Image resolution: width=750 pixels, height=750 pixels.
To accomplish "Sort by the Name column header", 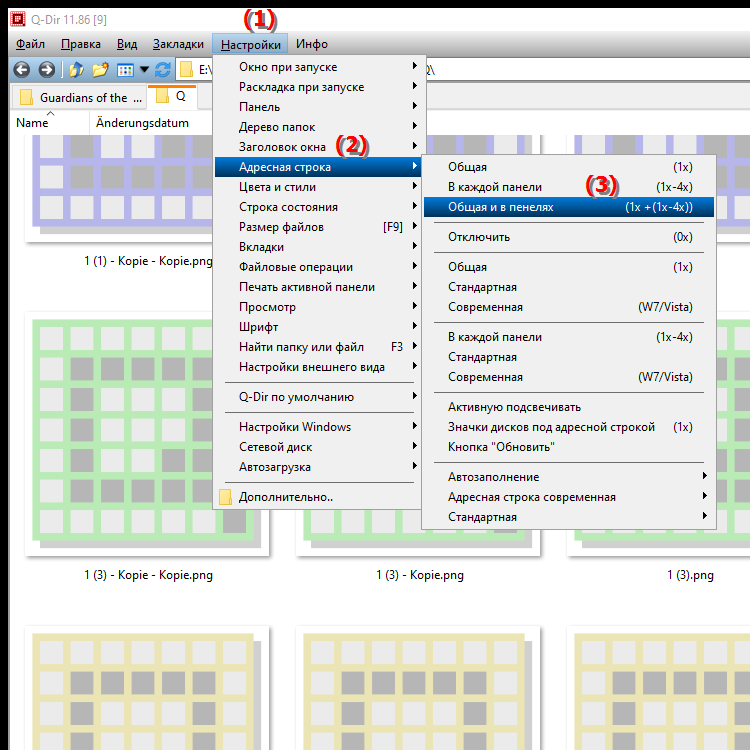I will coord(33,123).
